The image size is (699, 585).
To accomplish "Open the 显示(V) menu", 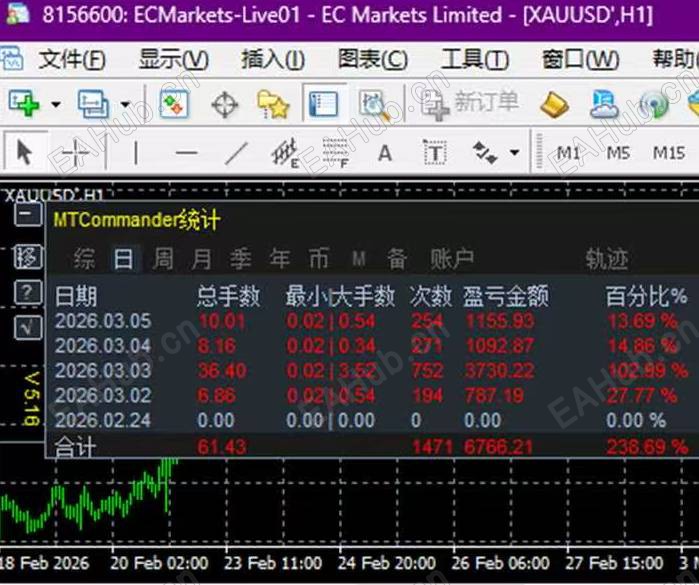I will 174,59.
